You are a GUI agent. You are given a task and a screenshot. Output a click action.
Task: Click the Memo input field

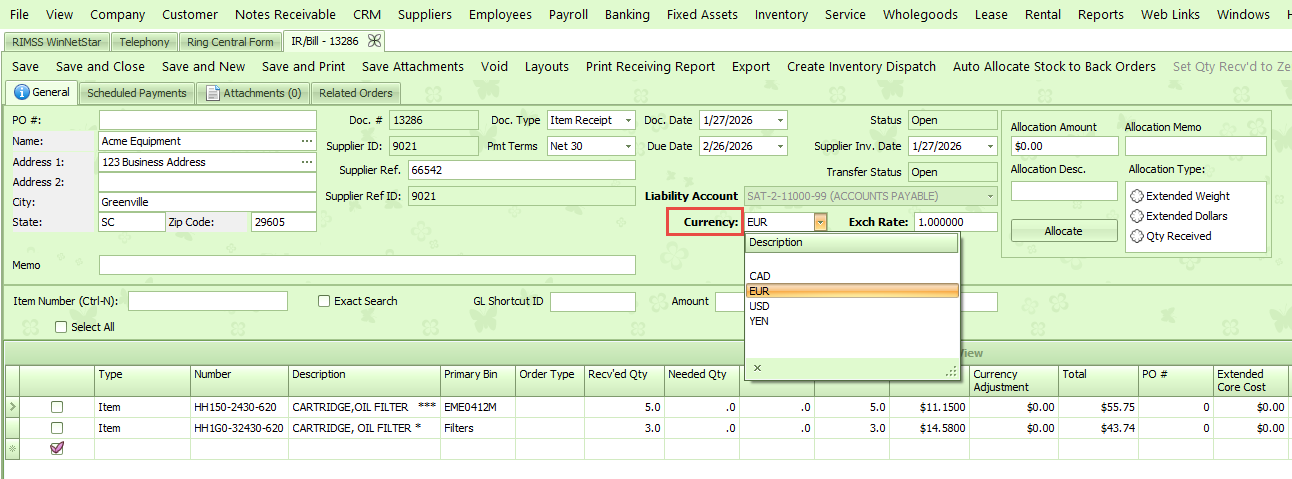(x=367, y=265)
